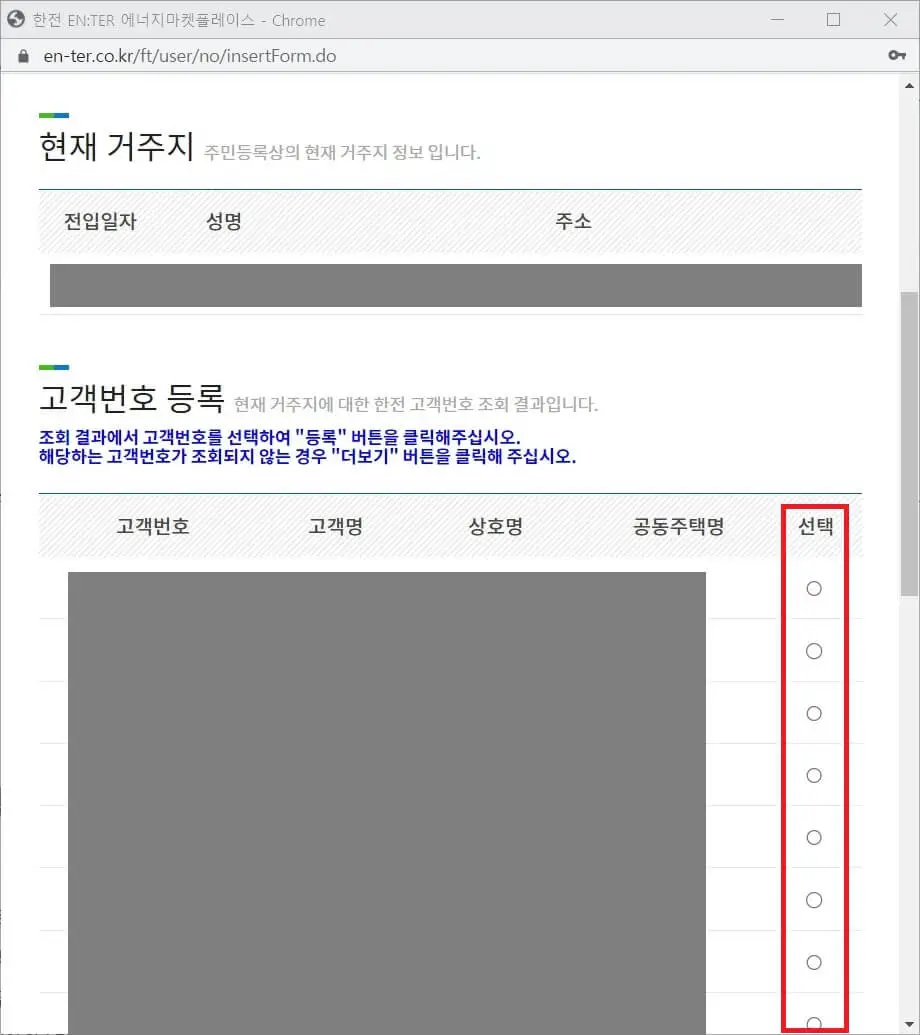
Task: Choose the seventh radio button in the list
Action: pyautogui.click(x=815, y=962)
